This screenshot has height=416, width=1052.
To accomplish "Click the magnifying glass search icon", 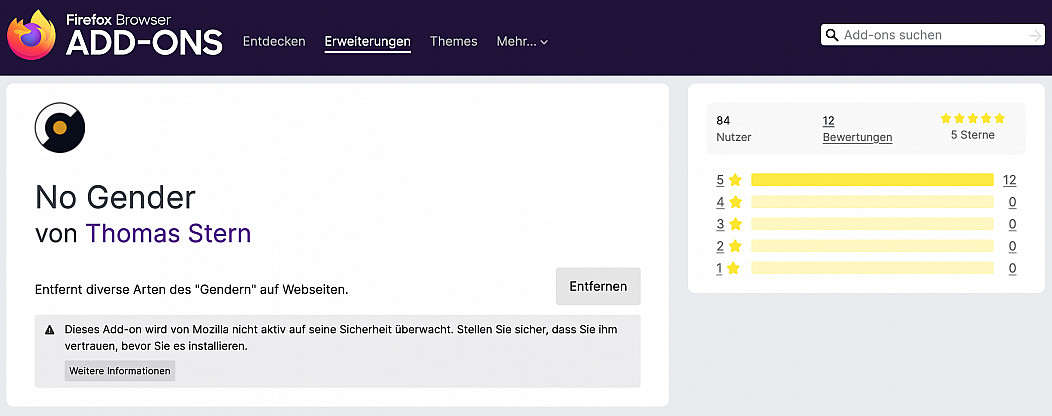I will coord(831,35).
